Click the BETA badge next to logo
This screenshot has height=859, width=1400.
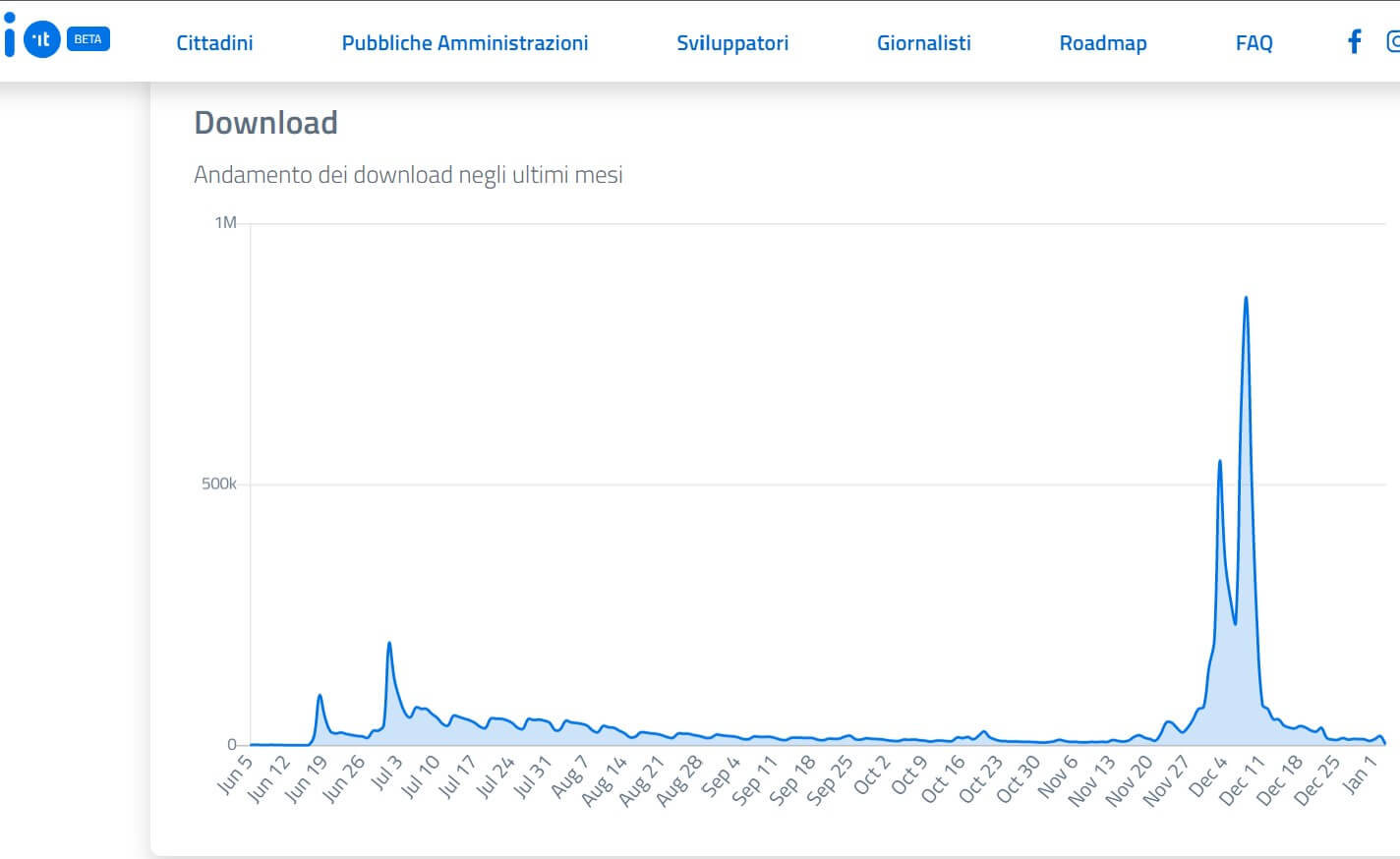click(87, 39)
